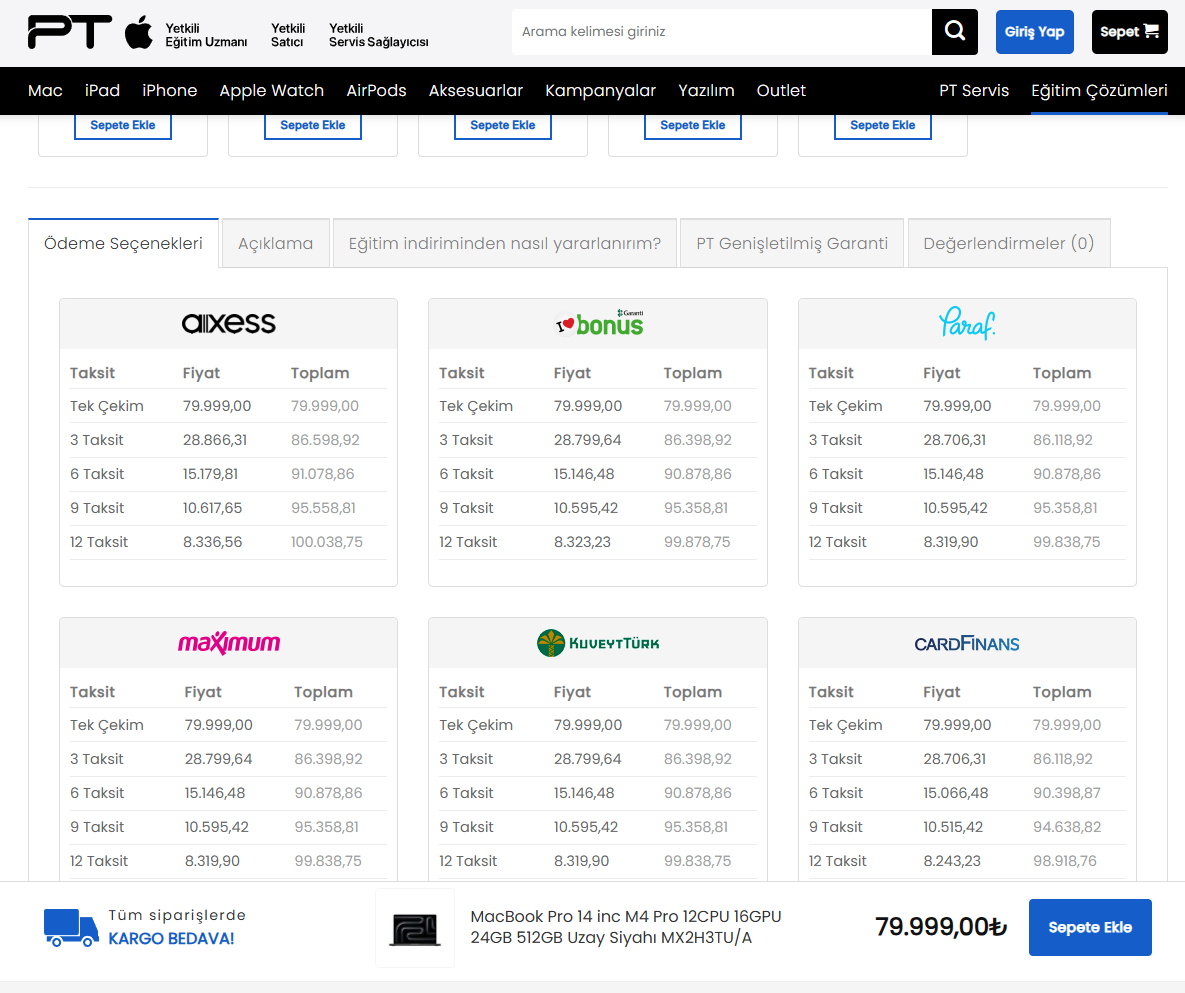Open the iPad menu

[102, 91]
